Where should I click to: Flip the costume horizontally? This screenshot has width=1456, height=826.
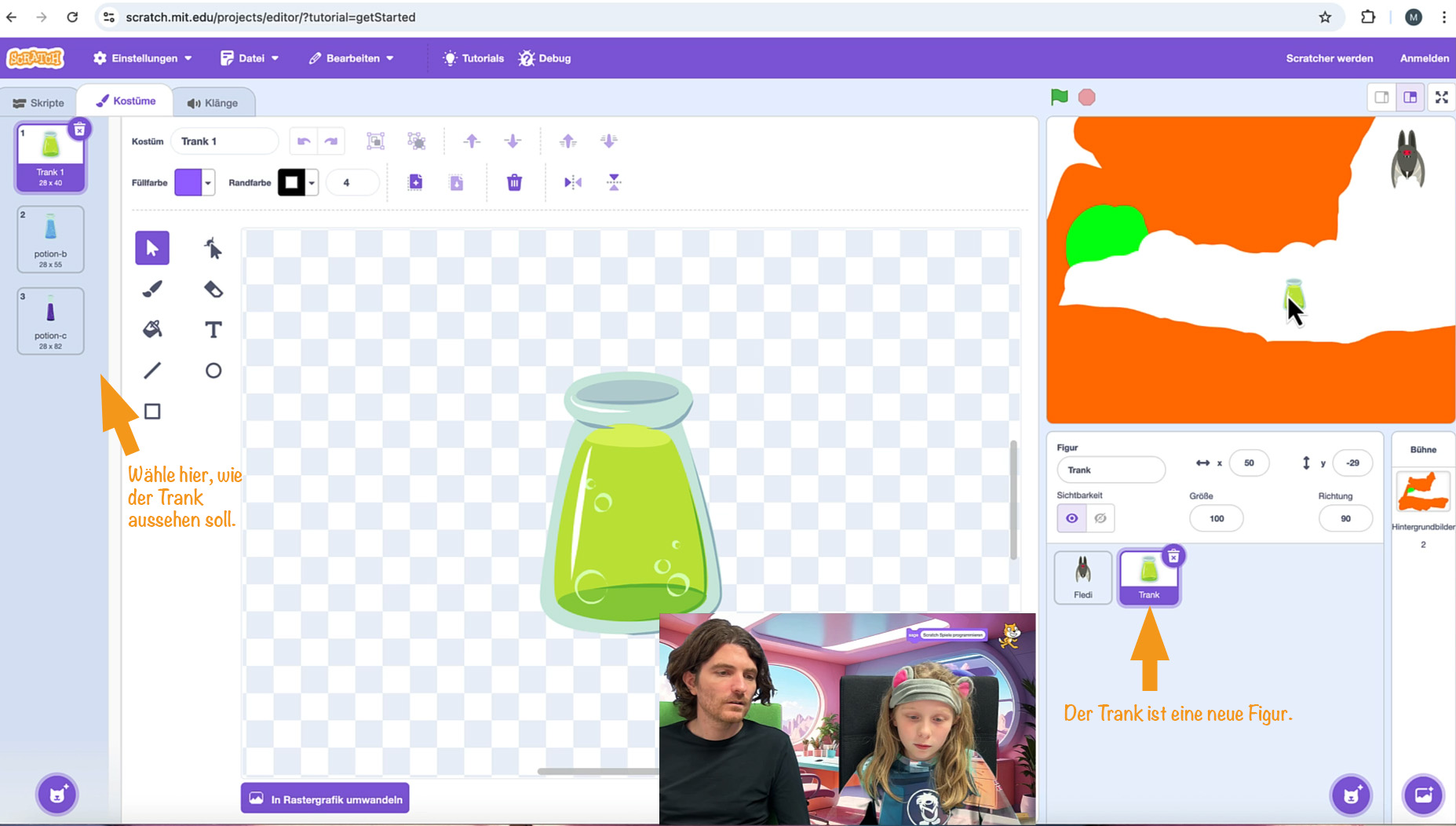pyautogui.click(x=573, y=183)
